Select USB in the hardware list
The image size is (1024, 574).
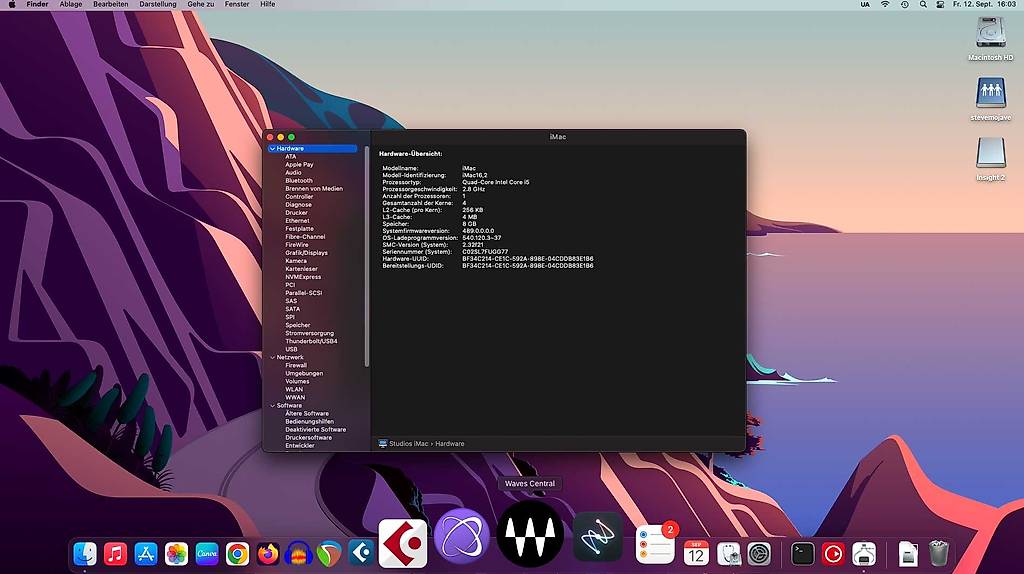(x=291, y=349)
